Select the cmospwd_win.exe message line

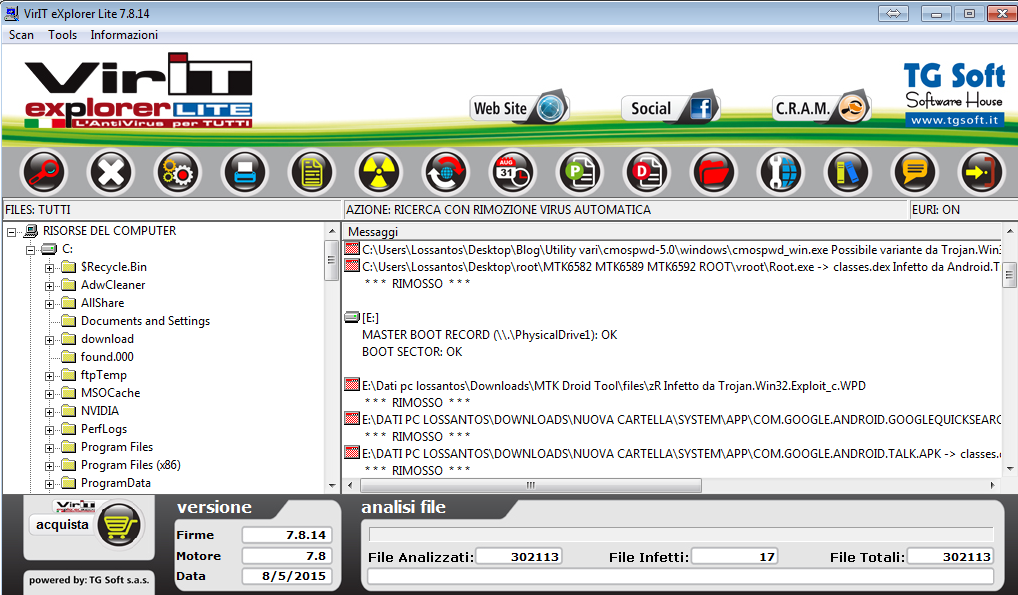pos(673,249)
